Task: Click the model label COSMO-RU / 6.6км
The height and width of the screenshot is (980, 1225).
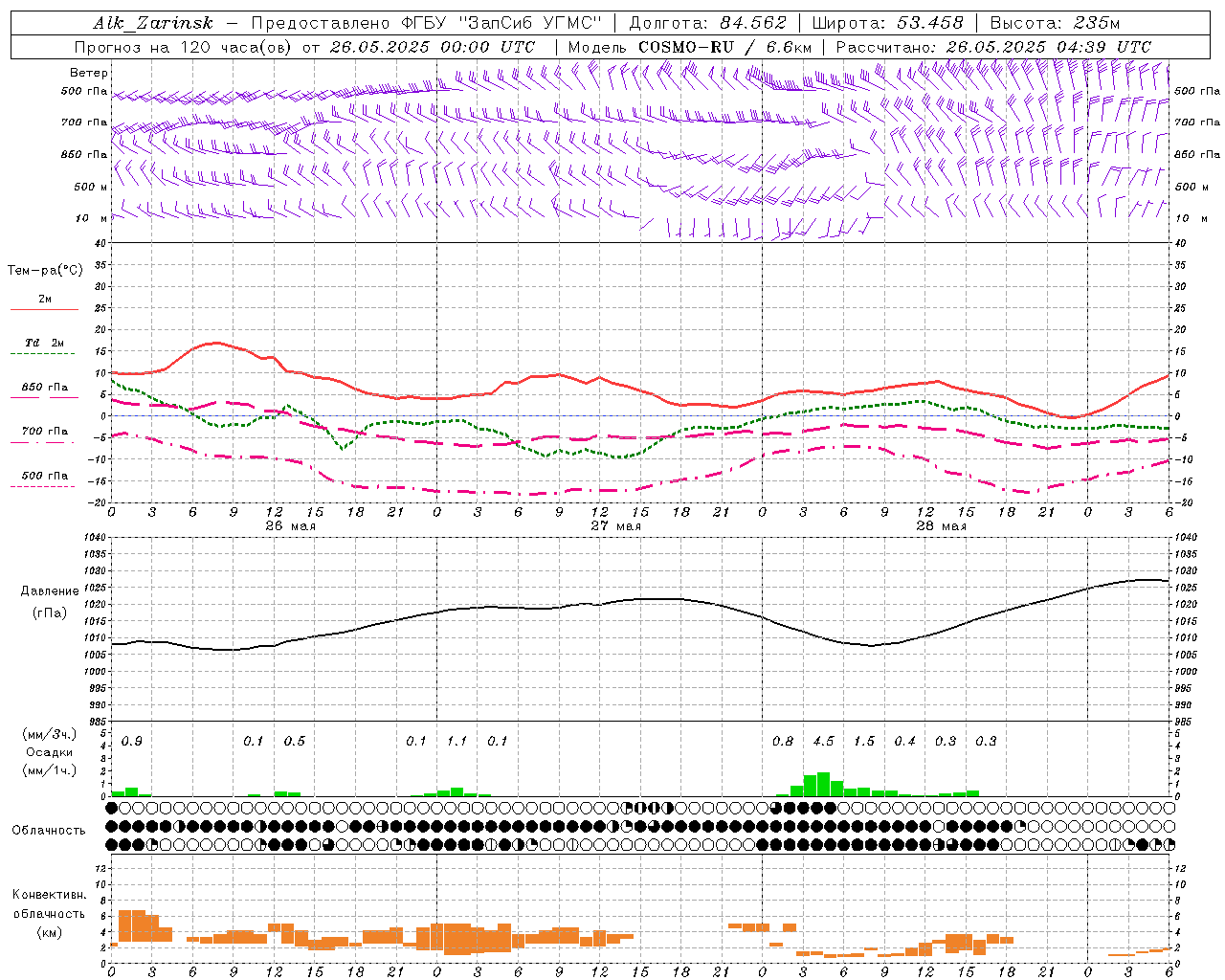Action: click(725, 47)
